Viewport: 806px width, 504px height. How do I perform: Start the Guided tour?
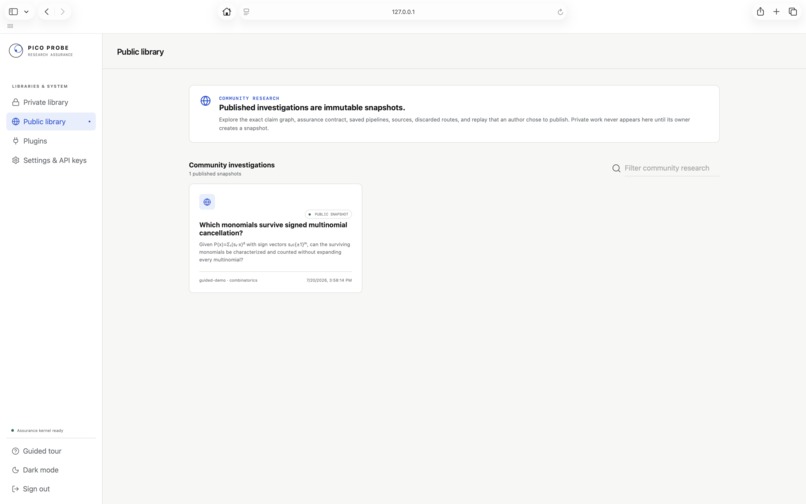coord(51,451)
